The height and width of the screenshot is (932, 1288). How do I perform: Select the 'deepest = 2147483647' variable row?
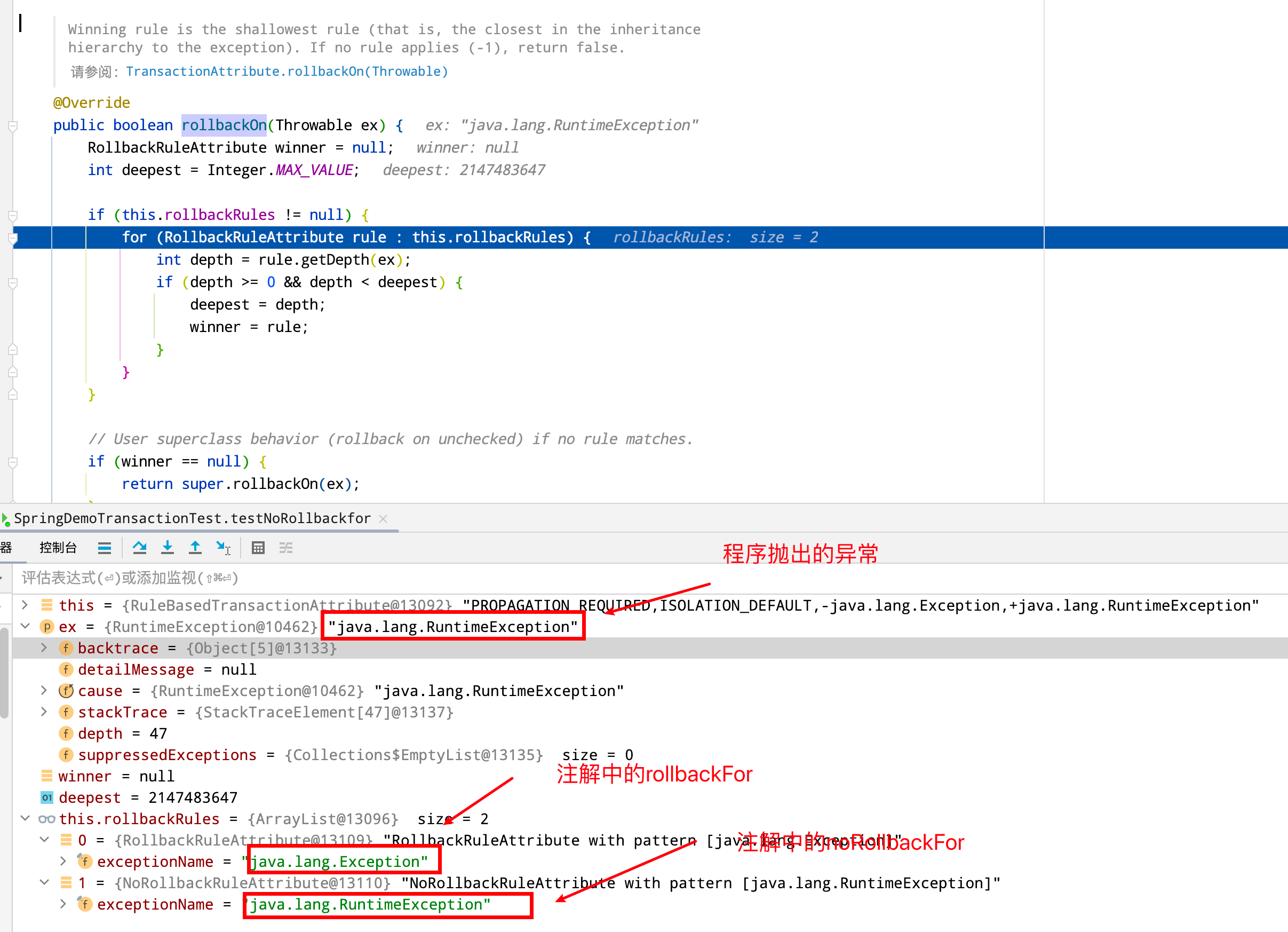[x=650, y=797]
